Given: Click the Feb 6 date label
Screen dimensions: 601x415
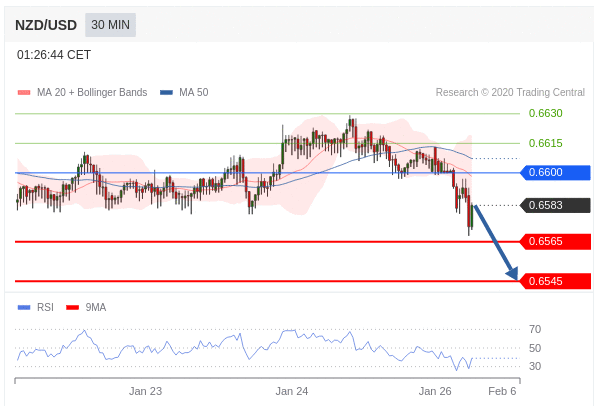Looking at the screenshot, I should 502,391.
